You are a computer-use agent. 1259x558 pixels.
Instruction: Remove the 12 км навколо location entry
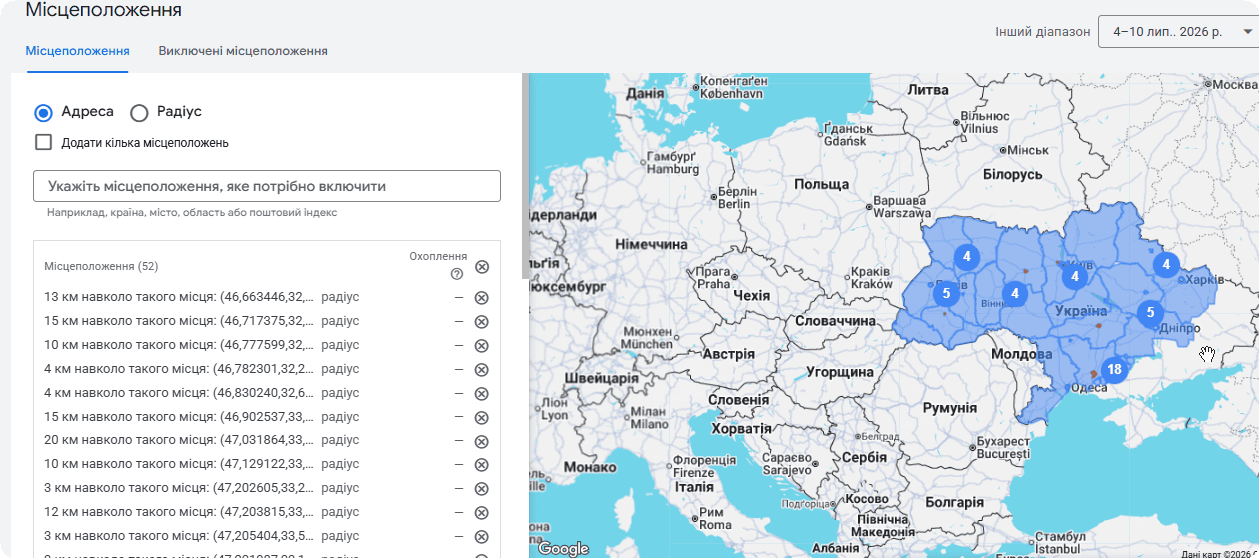click(481, 513)
